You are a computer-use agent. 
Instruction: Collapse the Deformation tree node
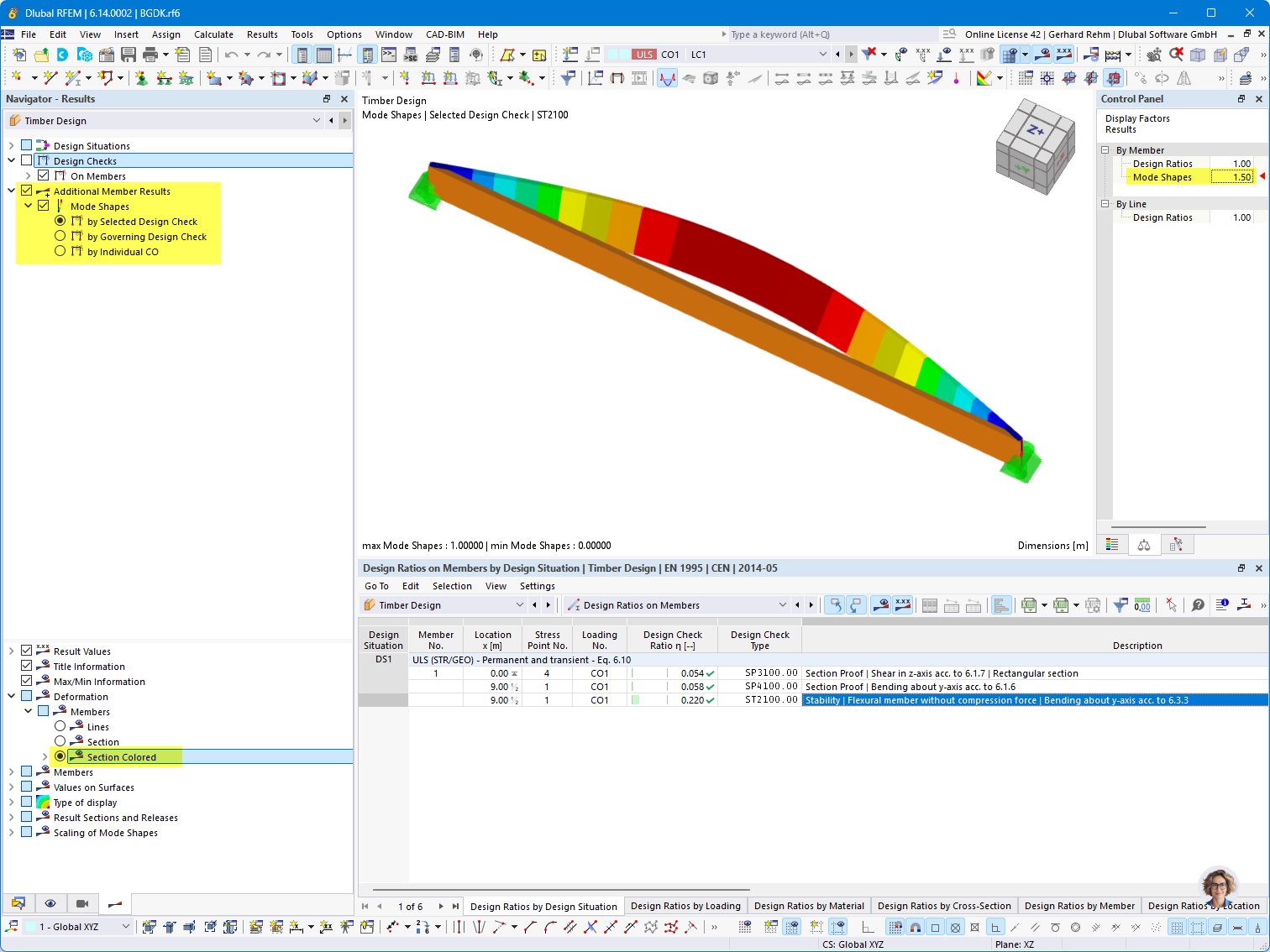coord(11,696)
